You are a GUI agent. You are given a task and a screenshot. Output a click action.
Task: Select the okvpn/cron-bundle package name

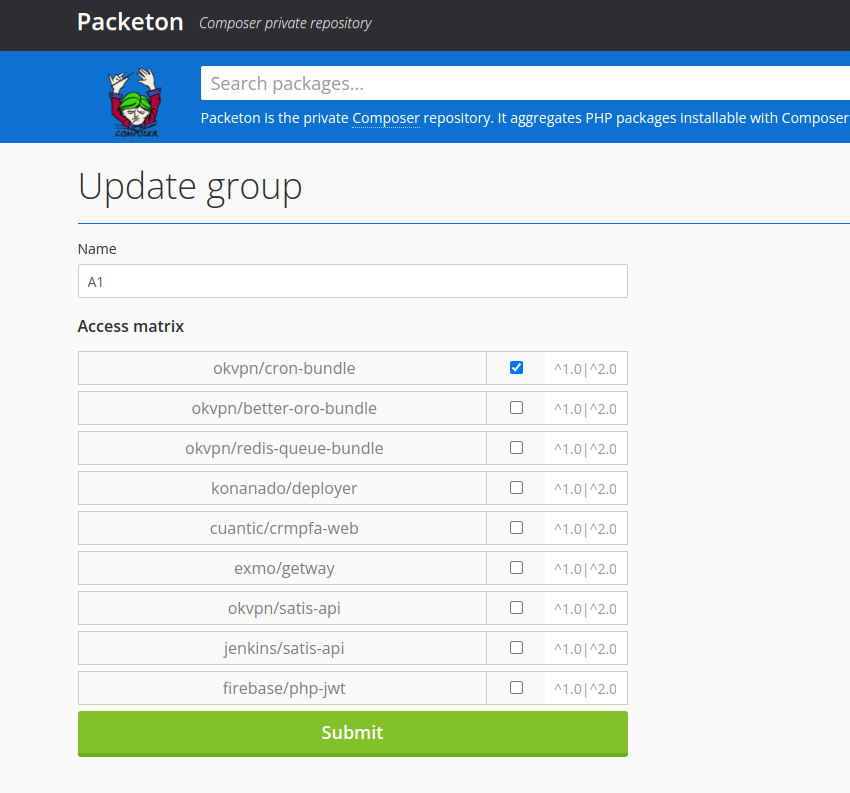click(x=284, y=368)
